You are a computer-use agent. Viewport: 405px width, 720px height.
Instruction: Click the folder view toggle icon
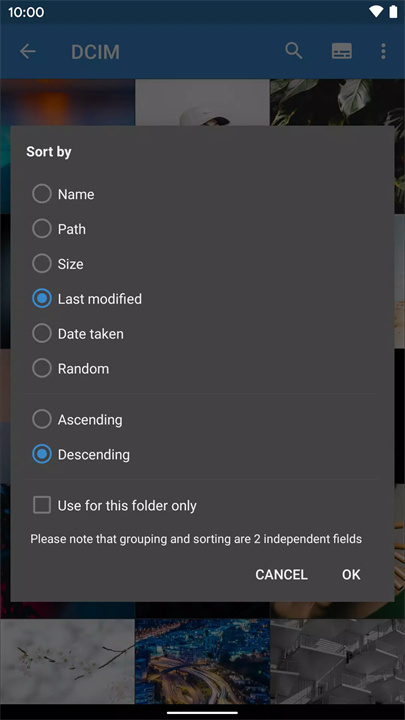point(342,51)
